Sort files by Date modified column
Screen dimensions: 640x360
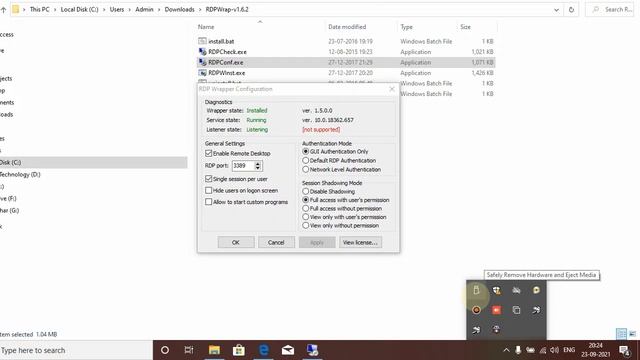(x=347, y=27)
